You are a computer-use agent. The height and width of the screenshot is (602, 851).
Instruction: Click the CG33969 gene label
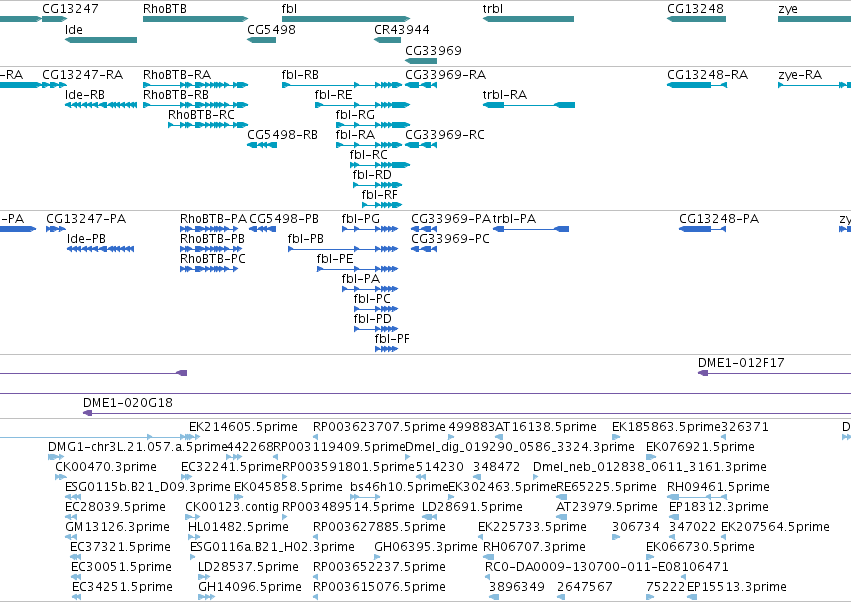coord(433,50)
